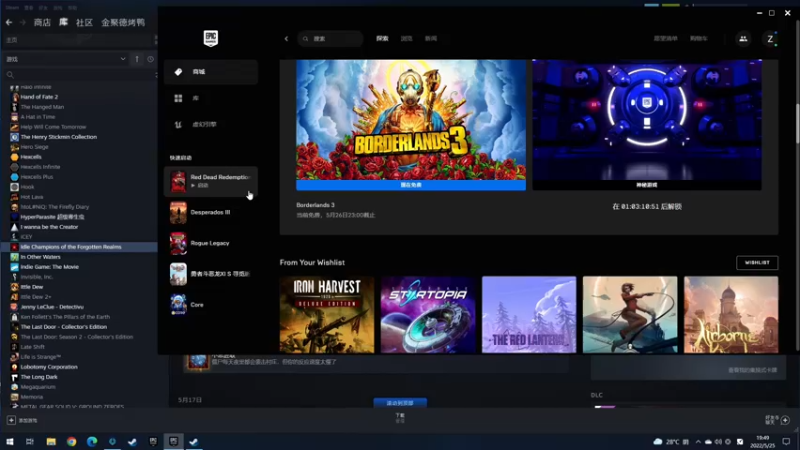Open the Borderlands 3 banner image
The width and height of the screenshot is (800, 450).
pos(411,120)
